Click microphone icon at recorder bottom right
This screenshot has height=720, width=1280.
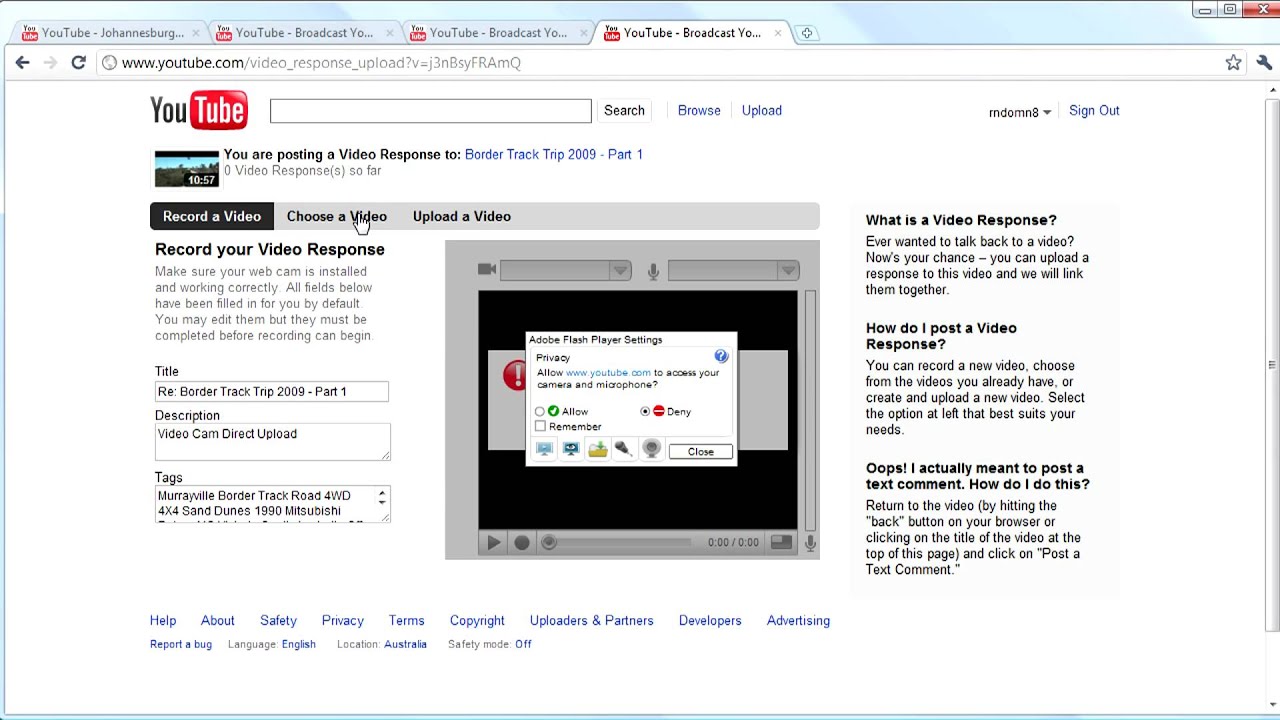tap(810, 542)
